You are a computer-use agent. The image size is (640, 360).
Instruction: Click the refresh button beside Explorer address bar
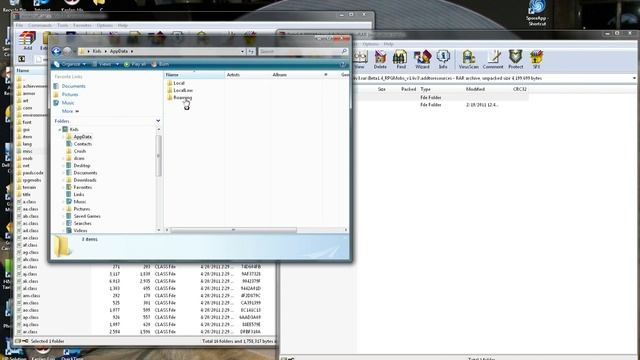(251, 51)
